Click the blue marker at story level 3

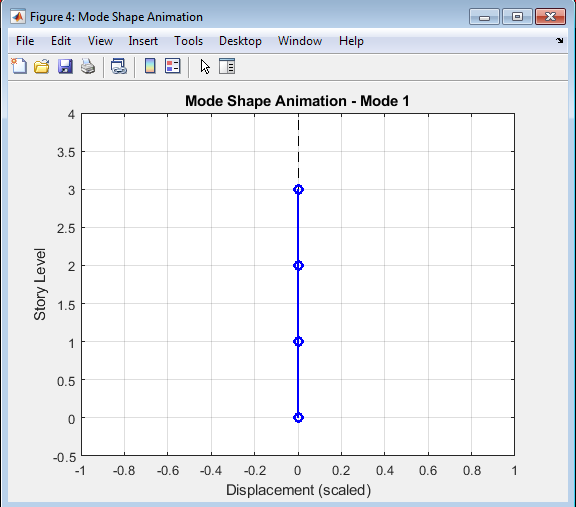click(298, 190)
